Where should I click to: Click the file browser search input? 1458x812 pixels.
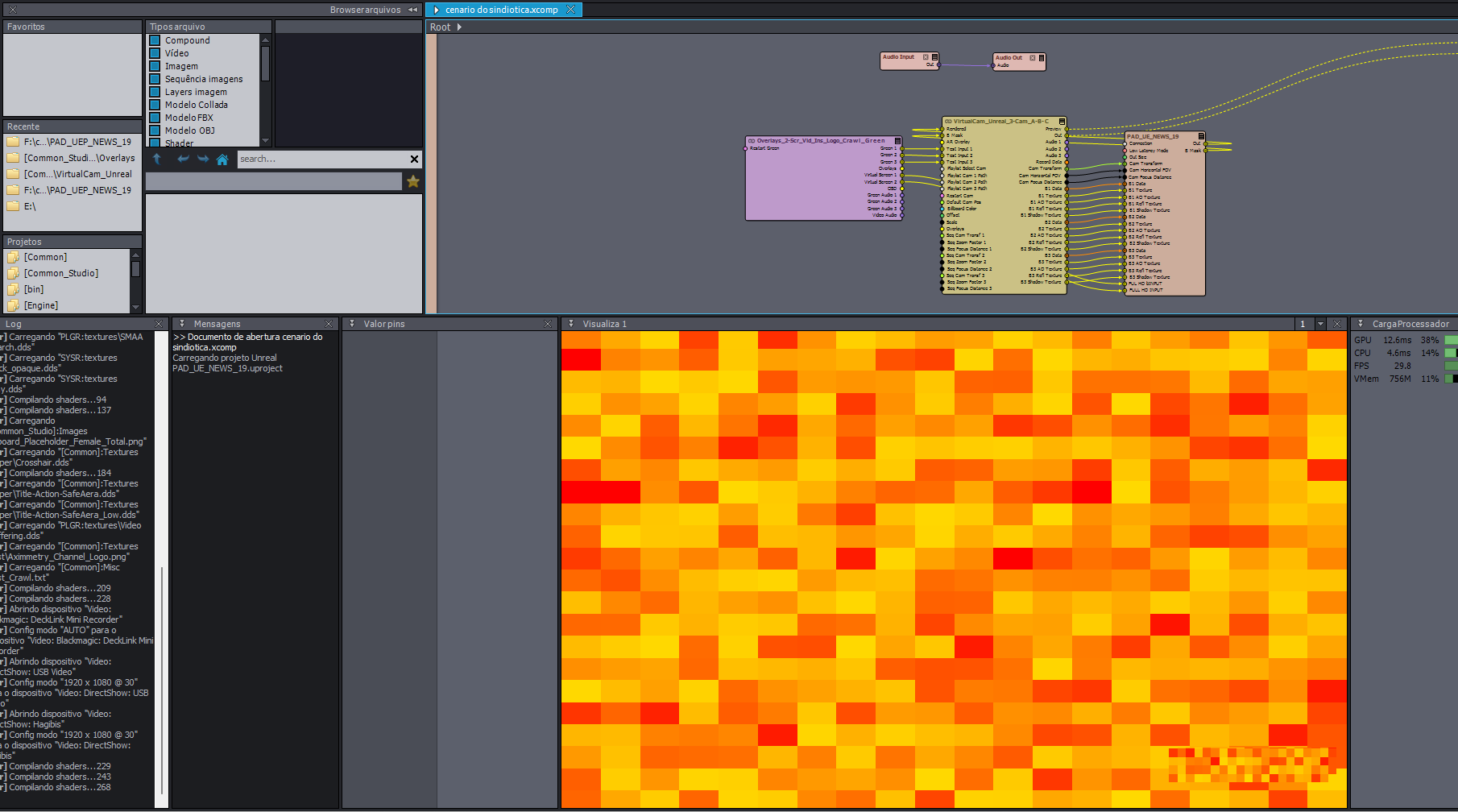tap(322, 159)
